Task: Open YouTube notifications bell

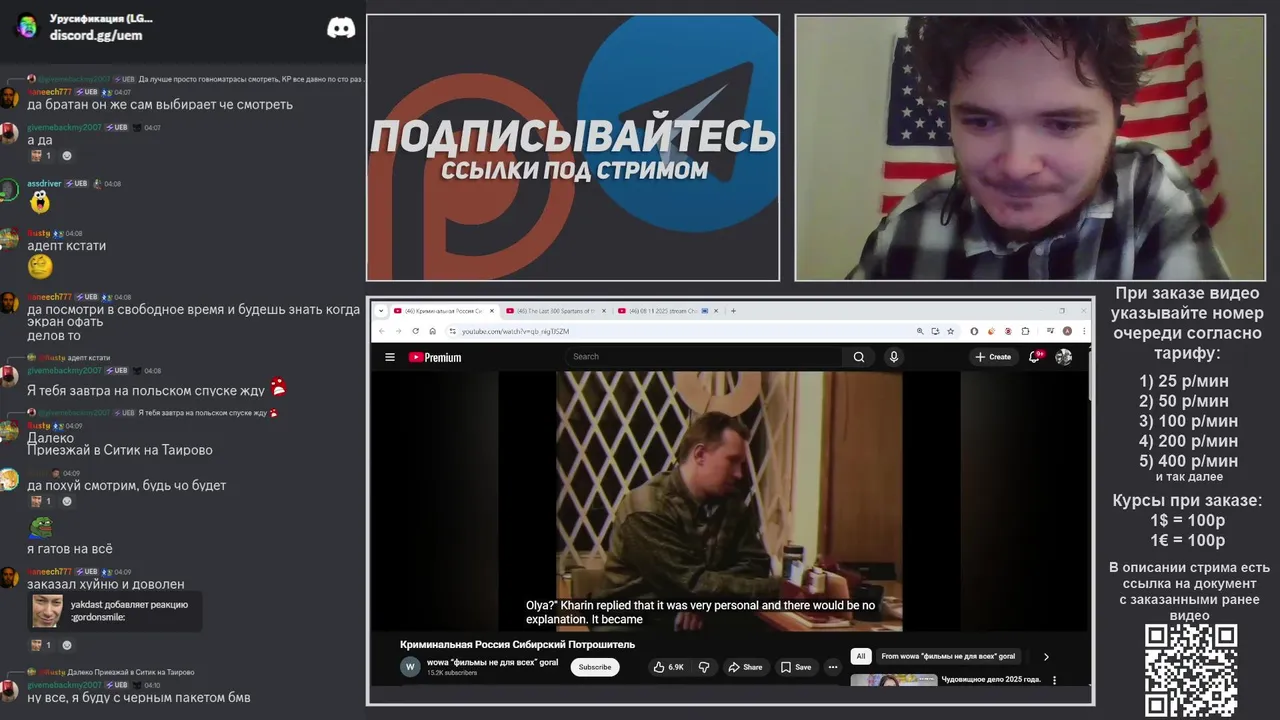Action: click(x=1035, y=356)
